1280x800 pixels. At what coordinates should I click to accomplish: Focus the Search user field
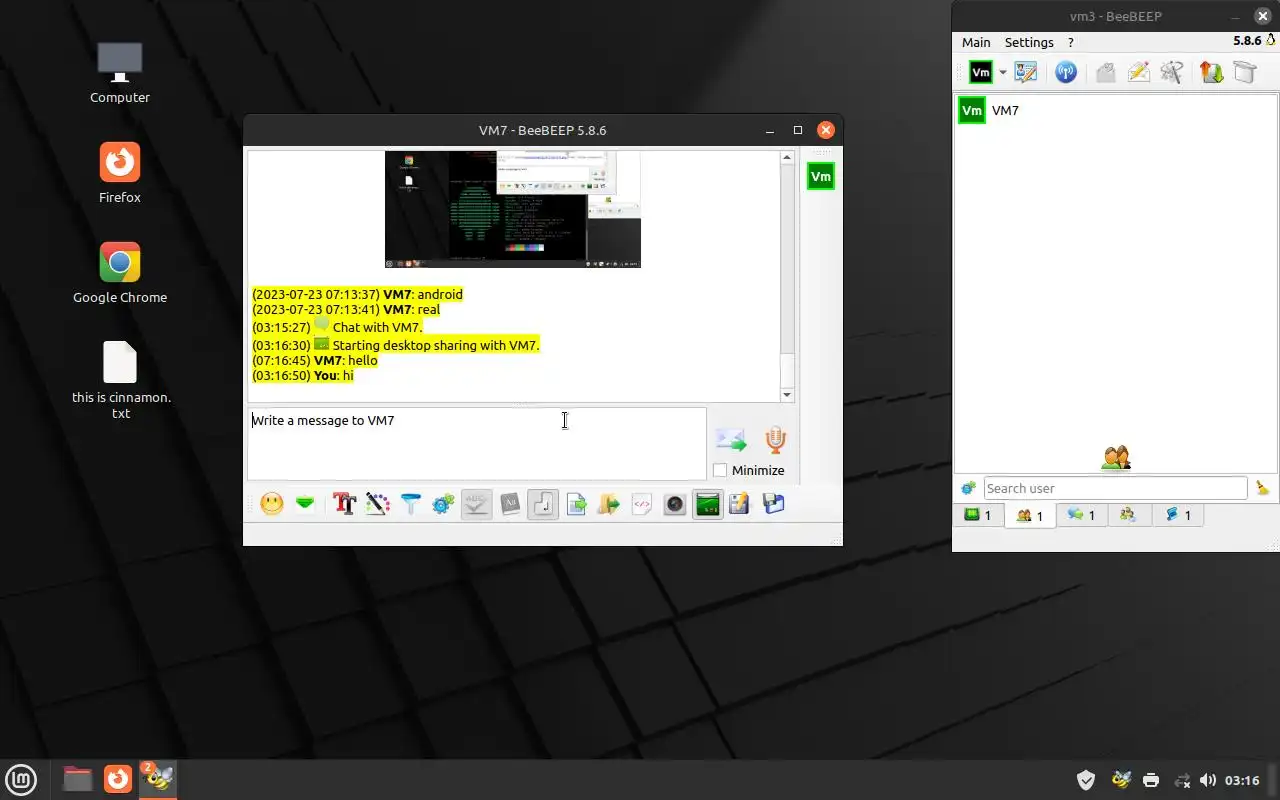(x=1115, y=488)
